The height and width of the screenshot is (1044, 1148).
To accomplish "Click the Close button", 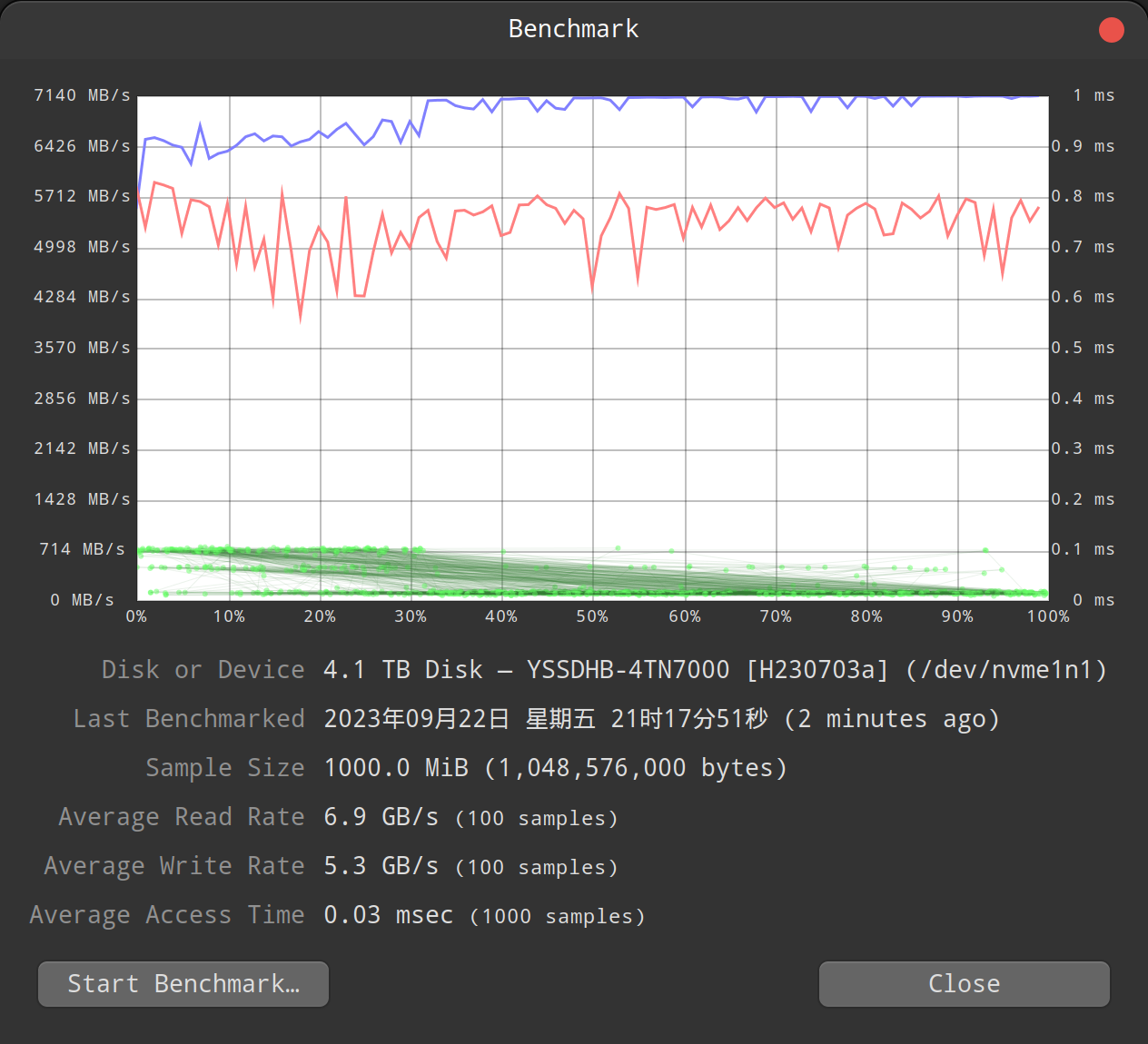I will point(965,984).
